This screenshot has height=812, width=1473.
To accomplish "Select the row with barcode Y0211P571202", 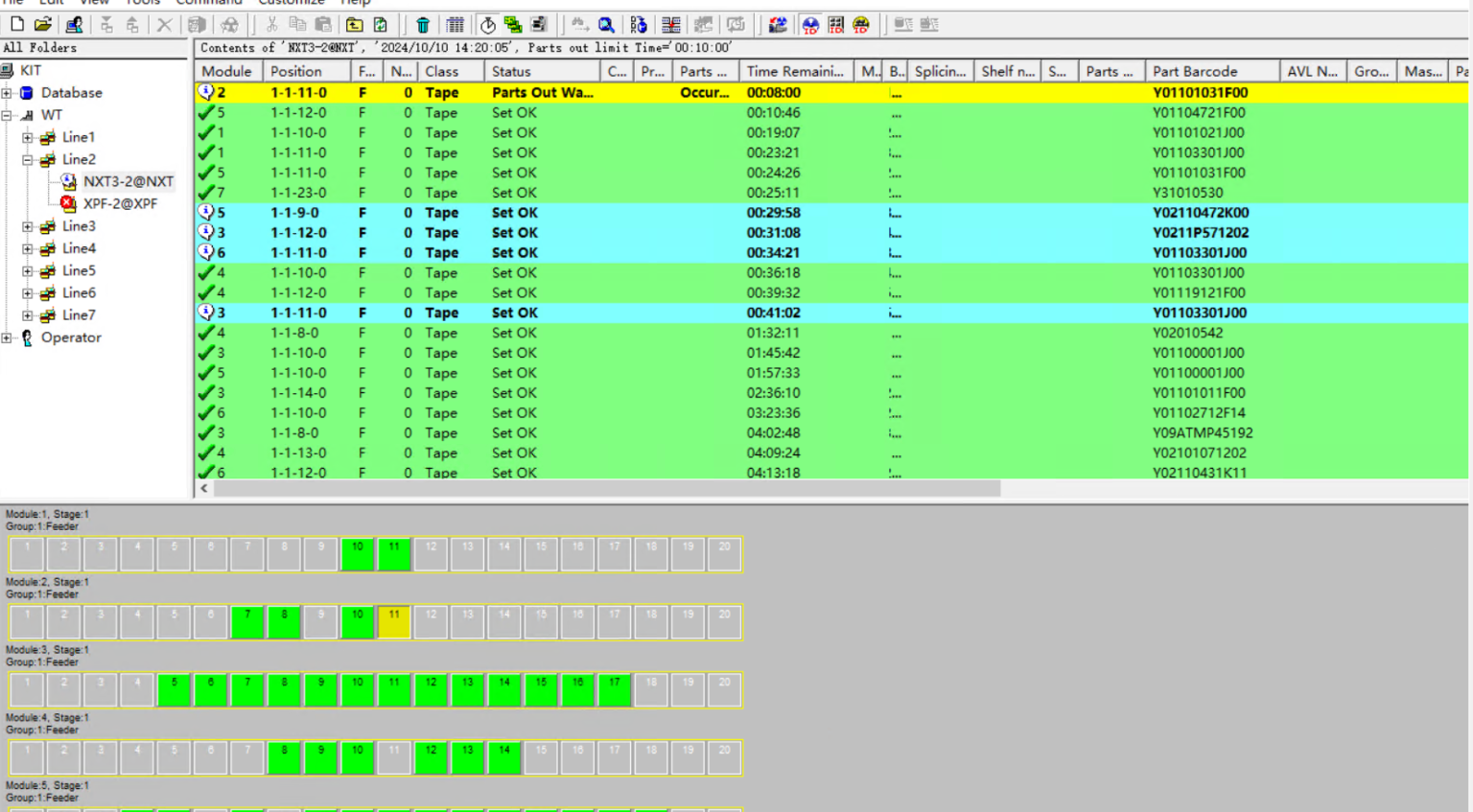I will coord(831,232).
